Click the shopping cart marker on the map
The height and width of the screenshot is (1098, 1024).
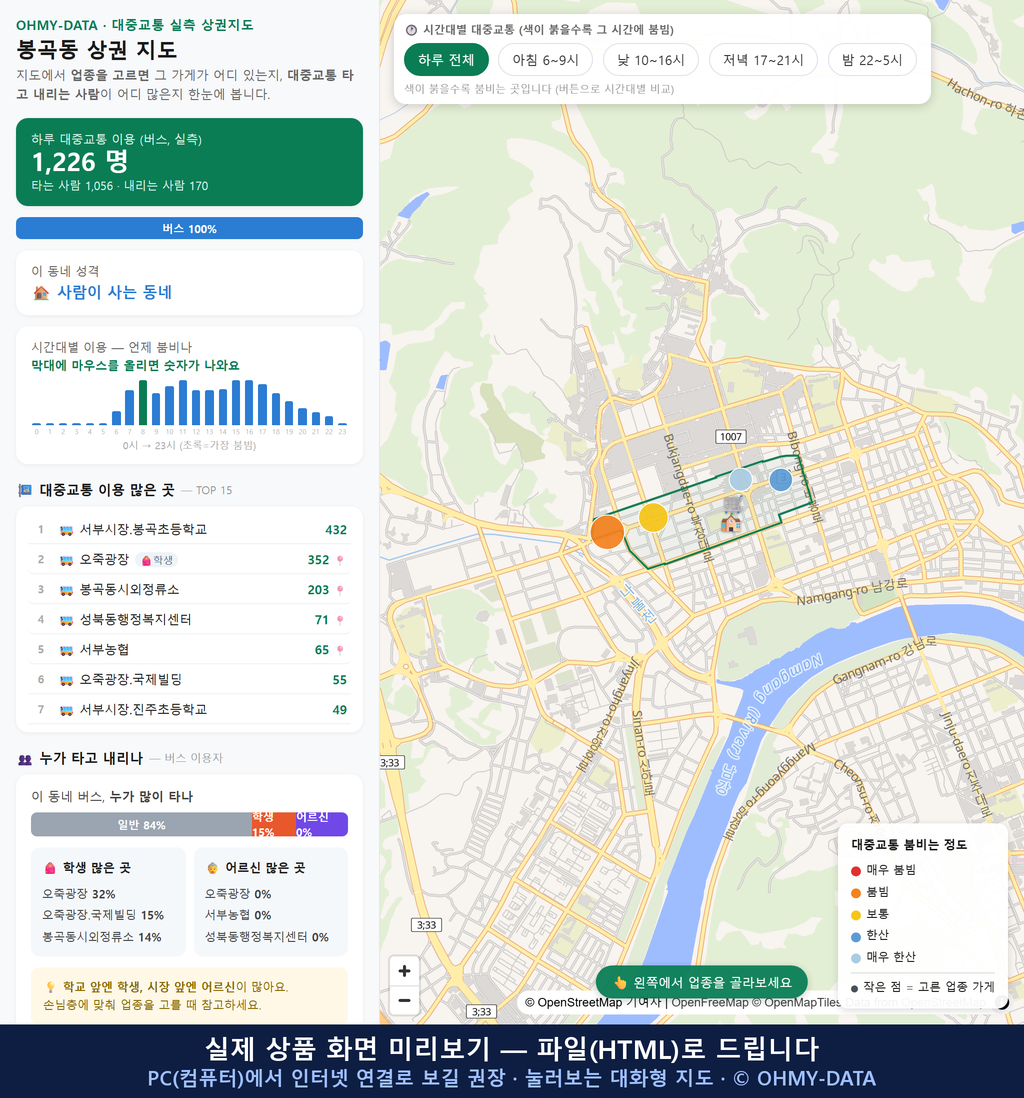click(733, 505)
